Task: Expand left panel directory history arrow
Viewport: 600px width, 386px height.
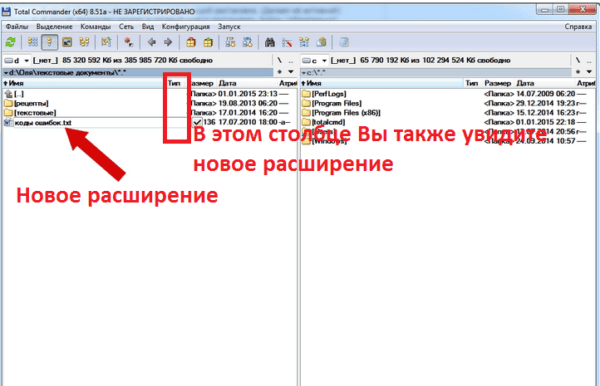Action: [291, 72]
